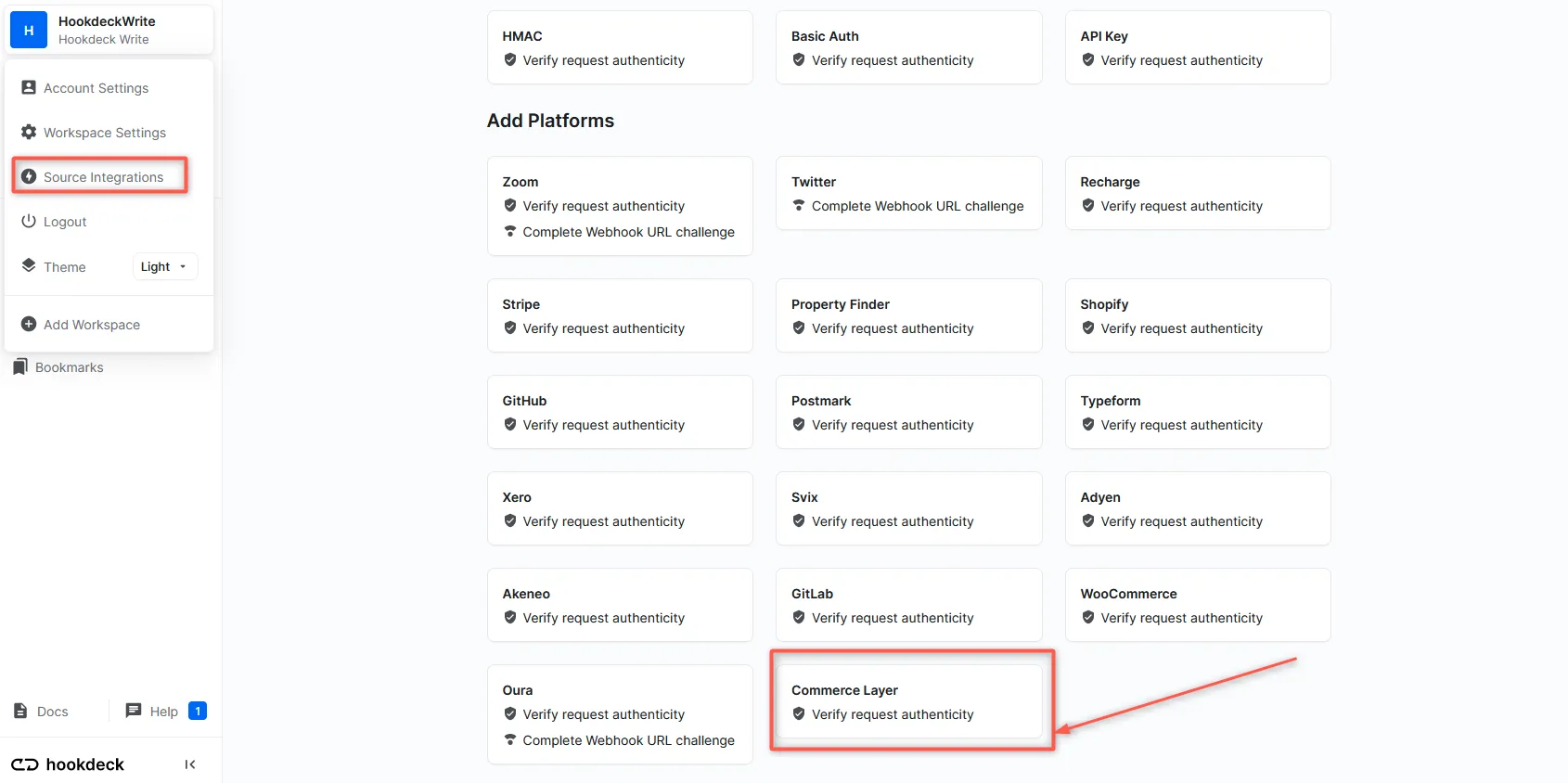Image resolution: width=1568 pixels, height=783 pixels.
Task: Click the blue H workspace avatar
Action: 29,30
